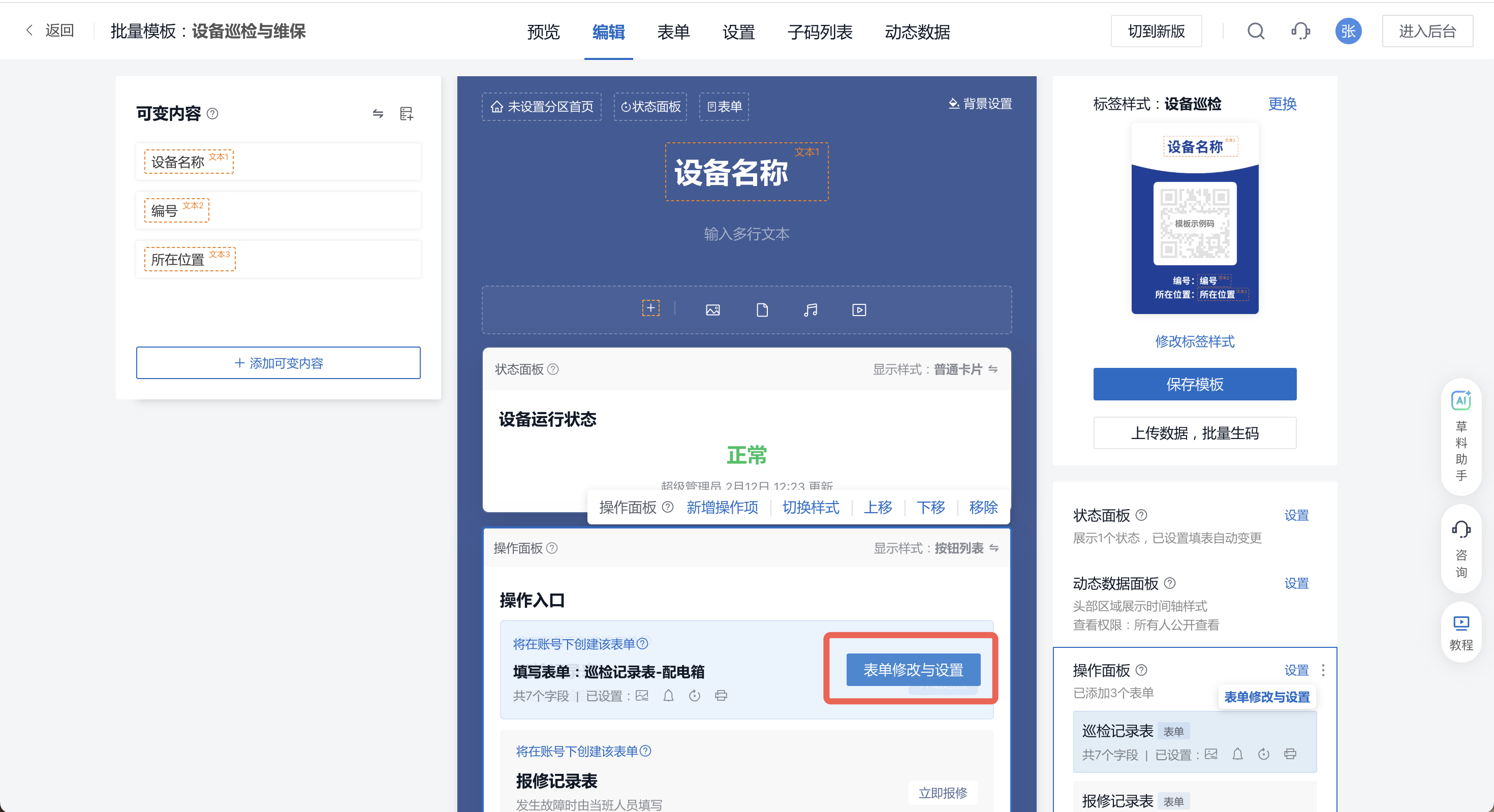Click 上移 in floating toolbar
This screenshot has width=1494, height=812.
(x=878, y=508)
